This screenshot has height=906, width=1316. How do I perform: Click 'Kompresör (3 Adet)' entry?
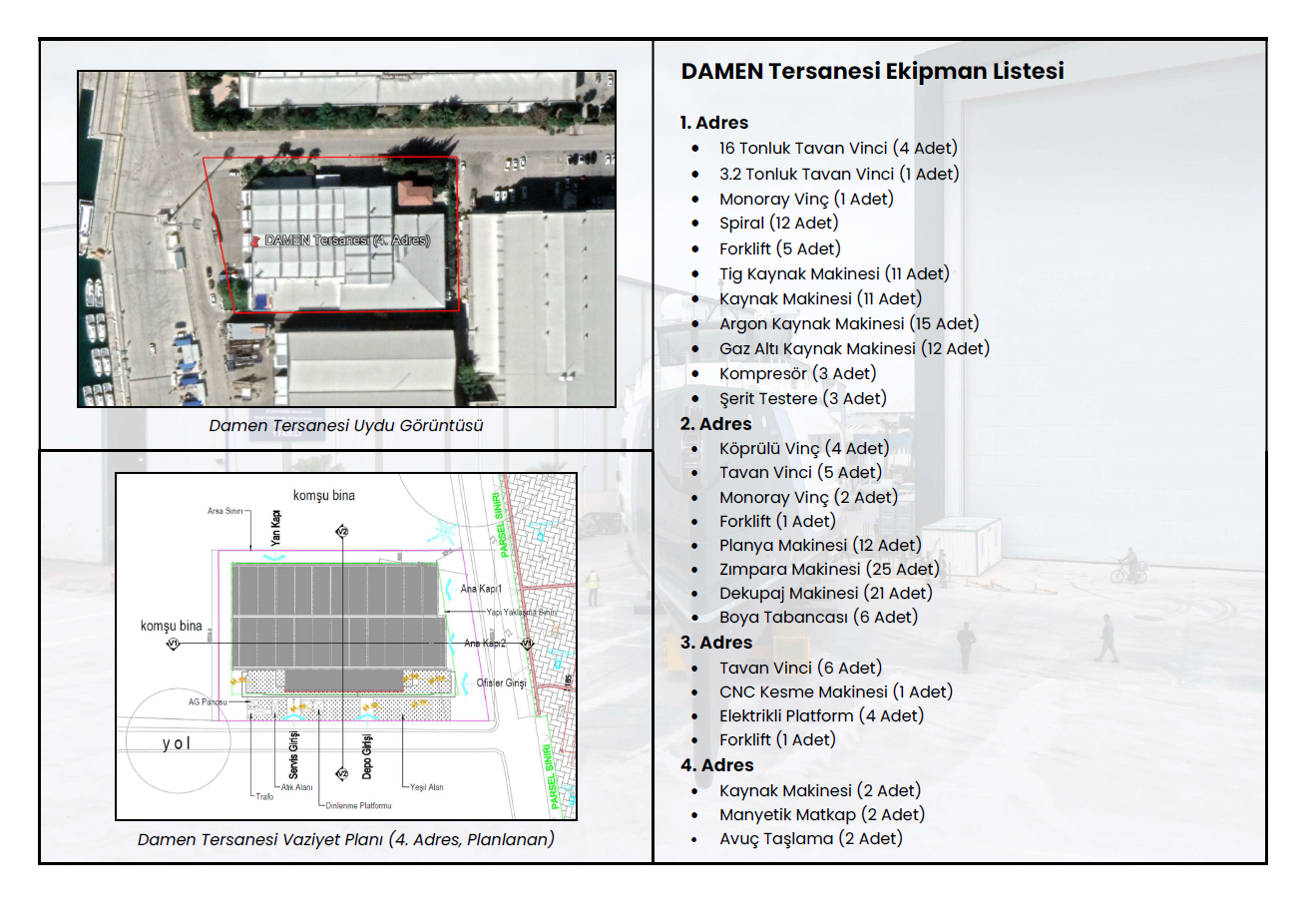coord(797,373)
